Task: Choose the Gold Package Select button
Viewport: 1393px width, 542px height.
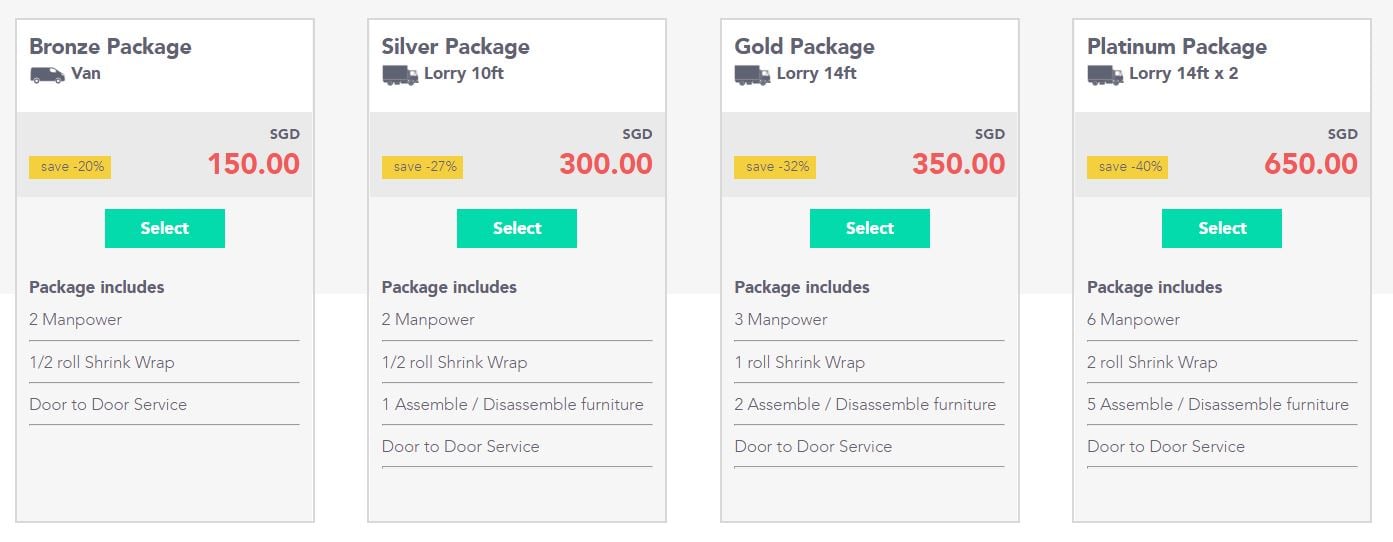Action: 870,228
